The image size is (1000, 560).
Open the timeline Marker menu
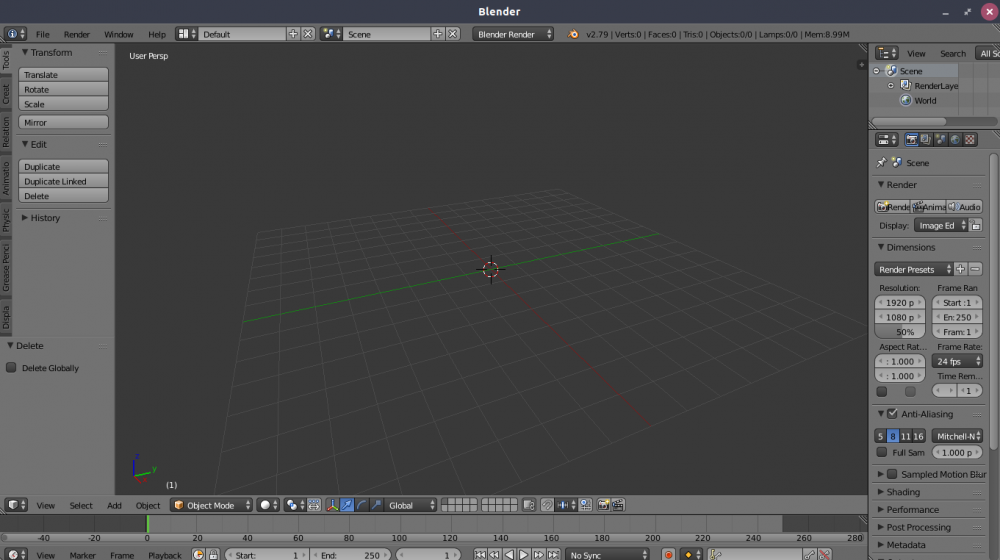click(82, 555)
